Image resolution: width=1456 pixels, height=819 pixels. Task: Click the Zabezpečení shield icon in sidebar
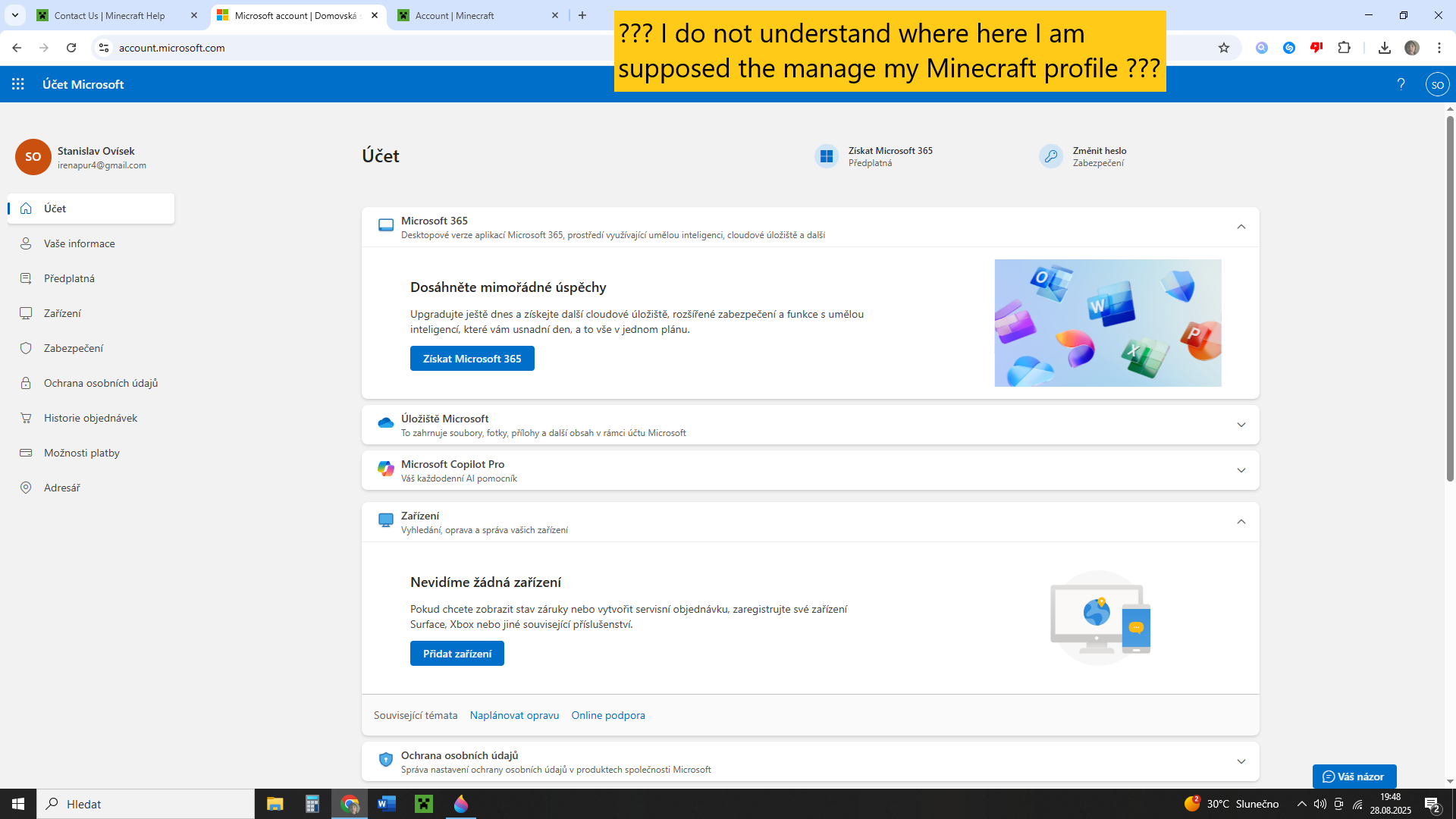pyautogui.click(x=26, y=348)
